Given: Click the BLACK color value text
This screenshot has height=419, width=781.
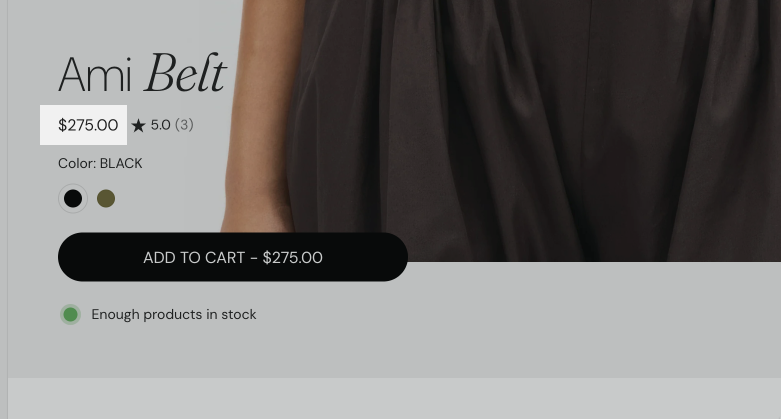Looking at the screenshot, I should (x=121, y=163).
